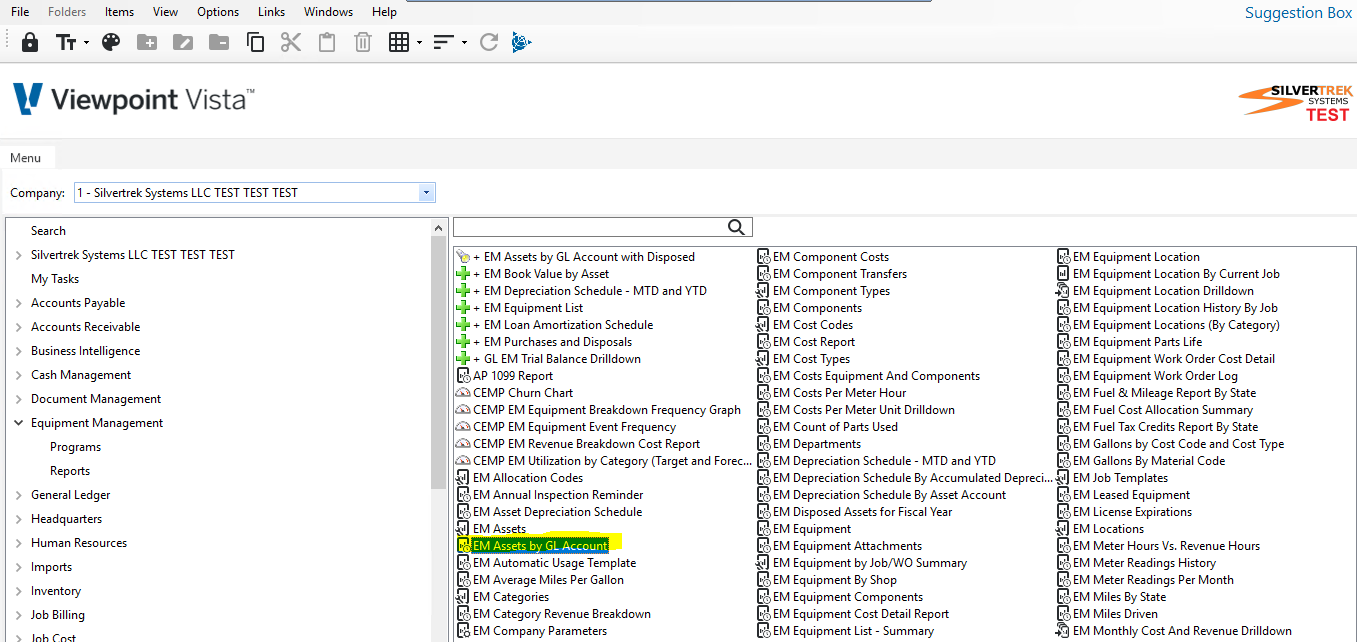The image size is (1357, 642).
Task: Select Reports under Equipment Management
Action: tap(70, 471)
